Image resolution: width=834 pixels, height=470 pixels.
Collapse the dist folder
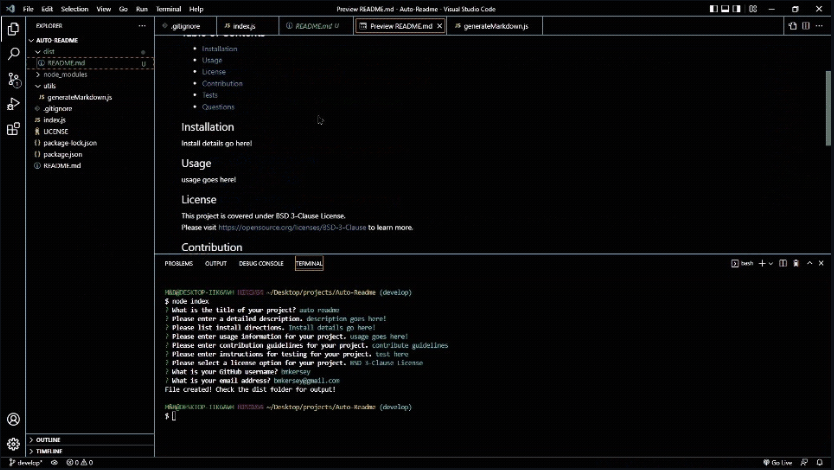(x=38, y=52)
